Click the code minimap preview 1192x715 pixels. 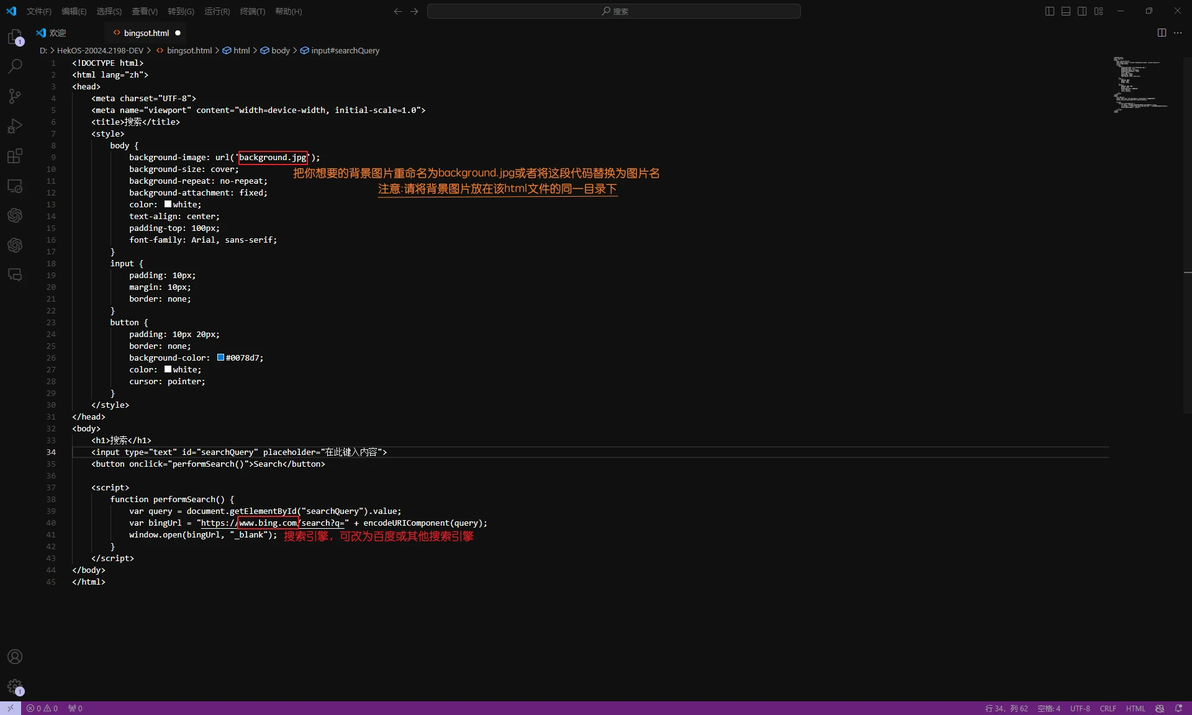(x=1140, y=84)
